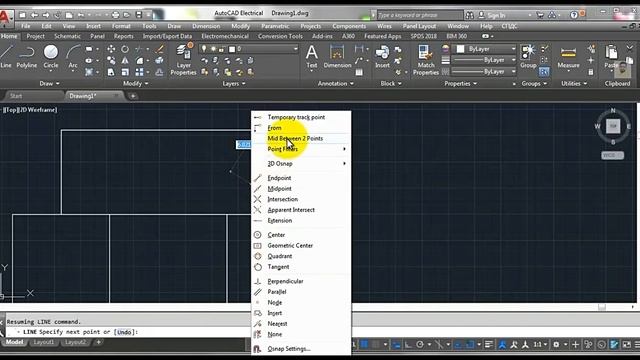This screenshot has height=360, width=640.
Task: Click the Undo option in command line
Action: point(124,332)
